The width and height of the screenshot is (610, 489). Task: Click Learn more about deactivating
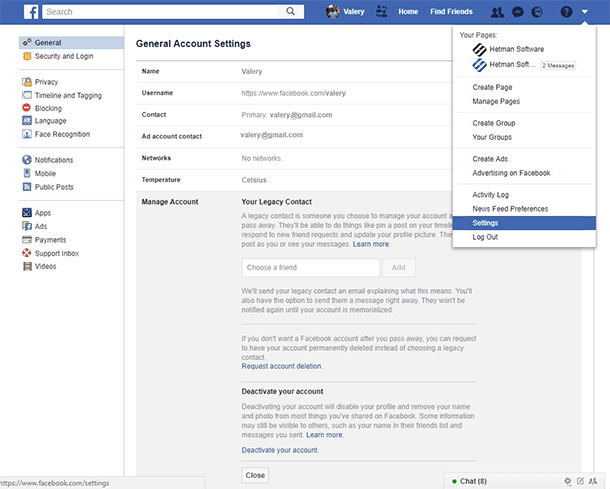[x=324, y=435]
